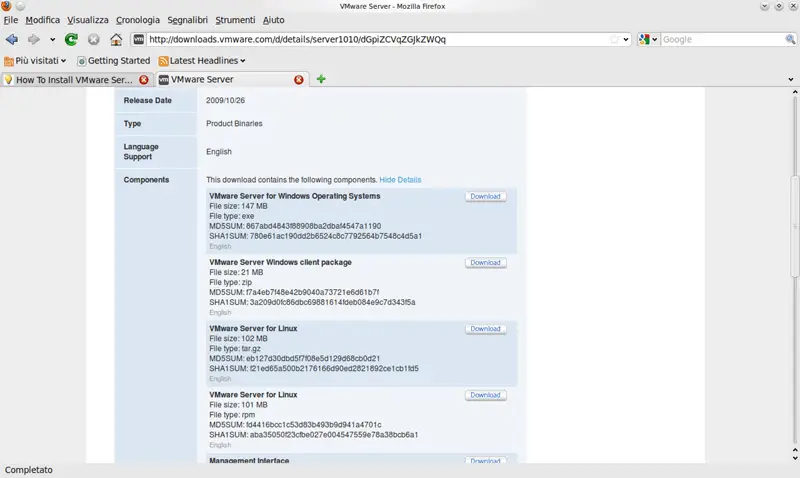Open the Getting Started bookmark
Image resolution: width=800 pixels, height=478 pixels.
(113, 61)
